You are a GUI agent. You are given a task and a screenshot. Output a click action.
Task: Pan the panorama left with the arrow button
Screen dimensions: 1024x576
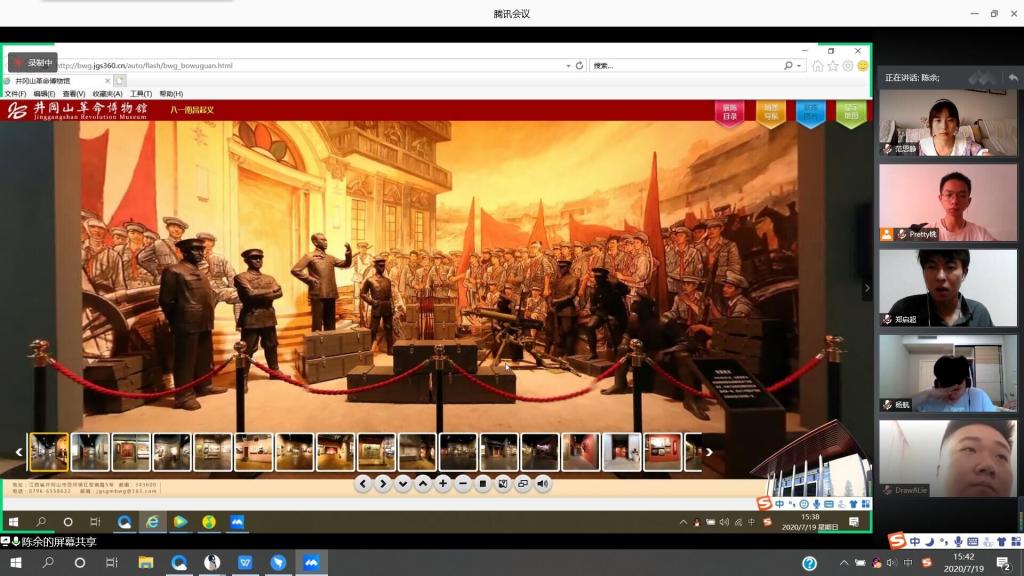(363, 484)
